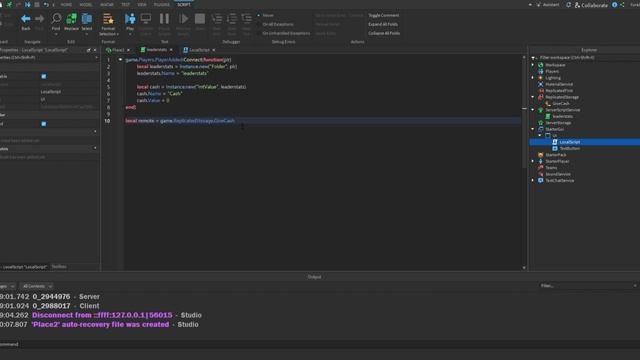The height and width of the screenshot is (360, 640).
Task: Click the Step Over debugger icon
Action: point(232,19)
